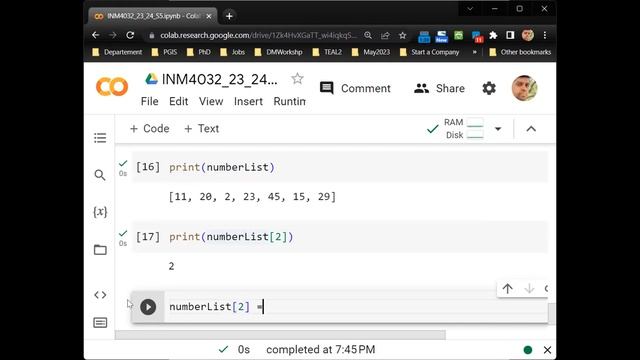Open the May2023 bookmark folder
Screen dimensions: 640x360
(371, 52)
